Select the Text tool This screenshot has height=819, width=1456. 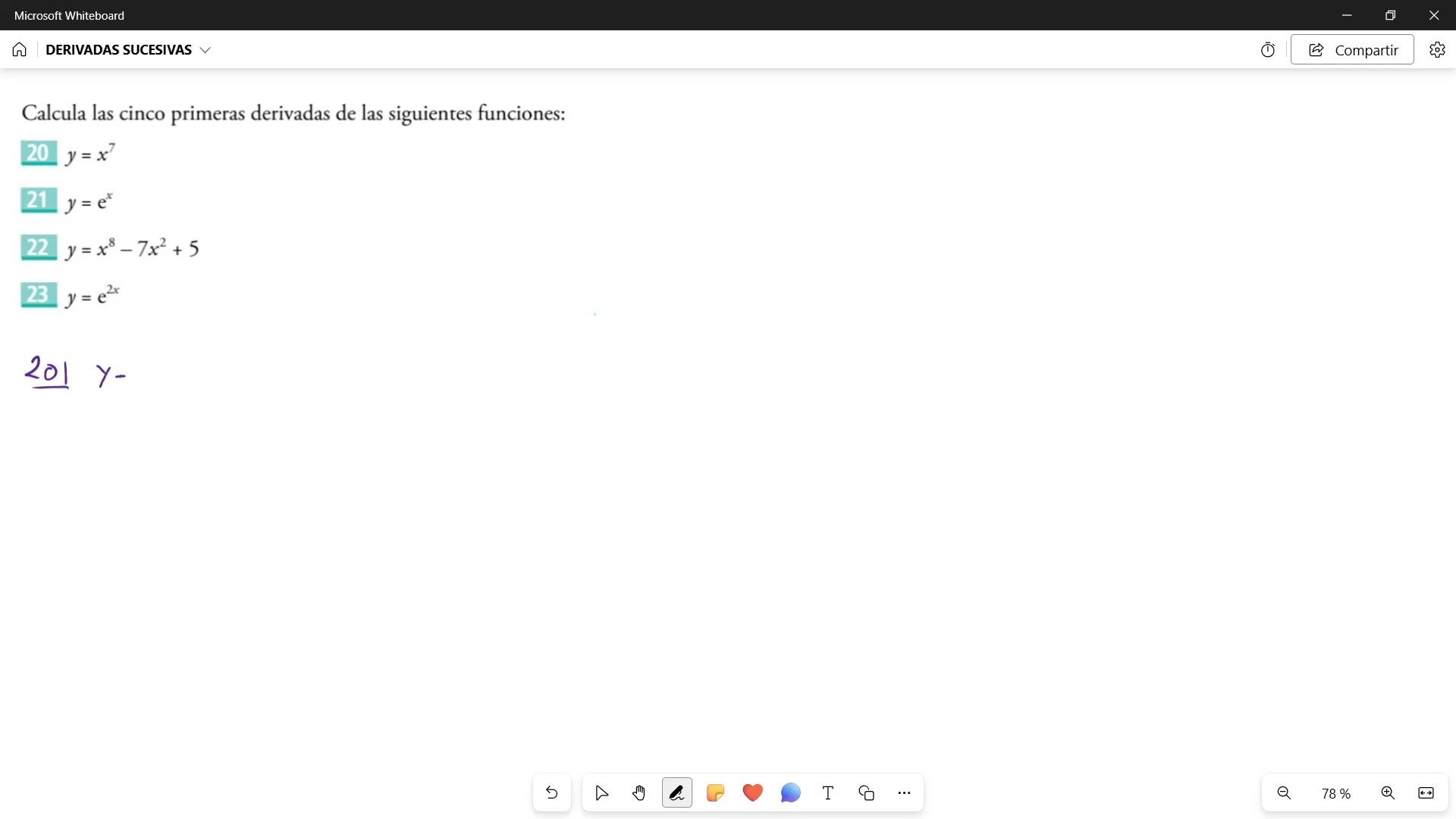coord(828,793)
